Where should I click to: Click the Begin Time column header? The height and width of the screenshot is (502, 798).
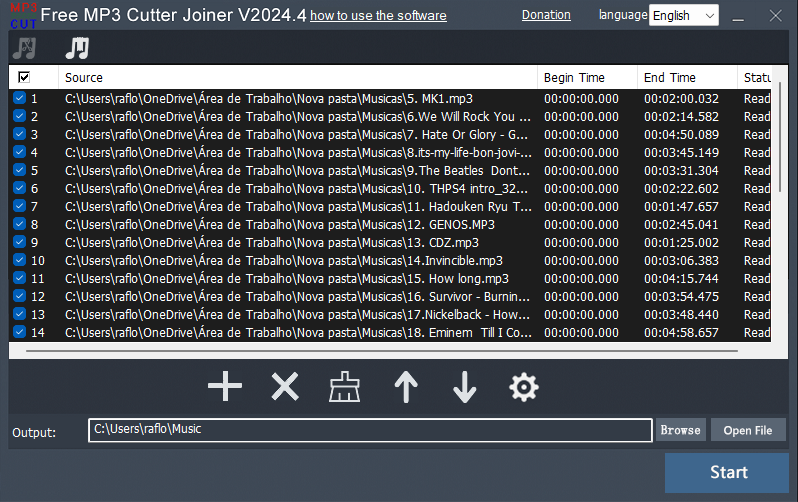587,77
